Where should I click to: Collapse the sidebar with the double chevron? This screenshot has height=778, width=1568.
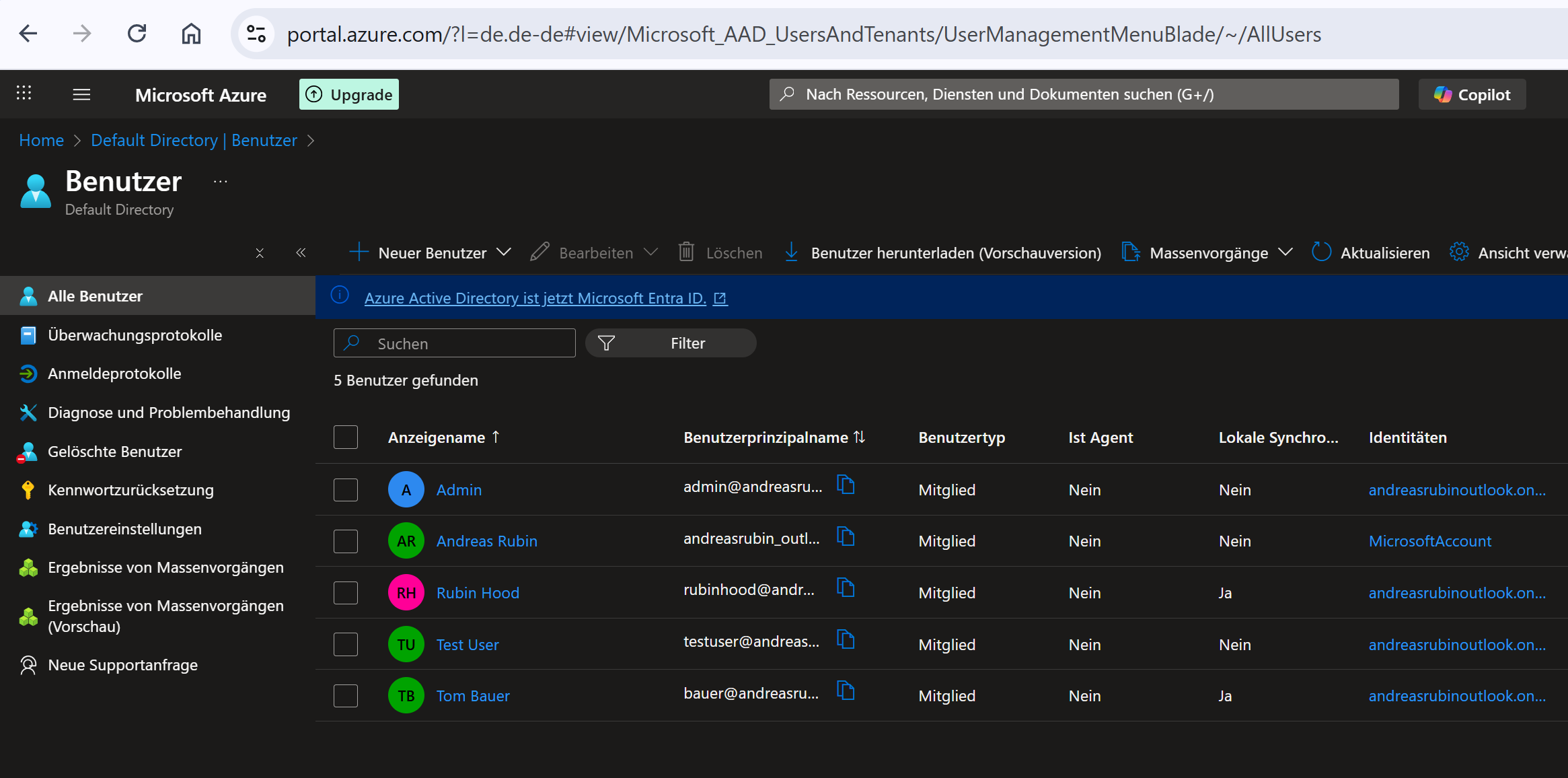tap(301, 252)
